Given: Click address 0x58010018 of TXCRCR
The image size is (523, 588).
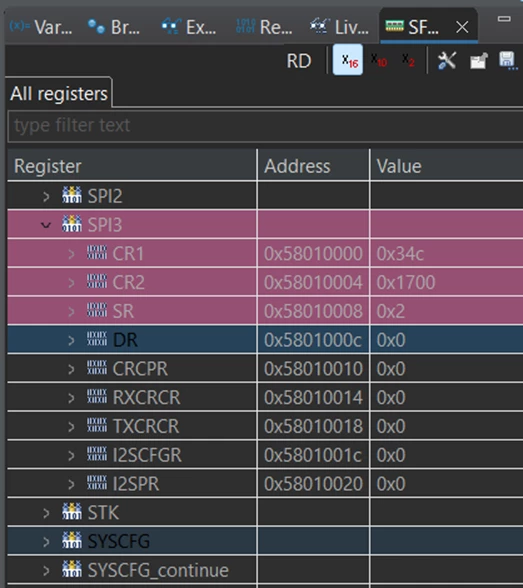Looking at the screenshot, I should pos(313,426).
